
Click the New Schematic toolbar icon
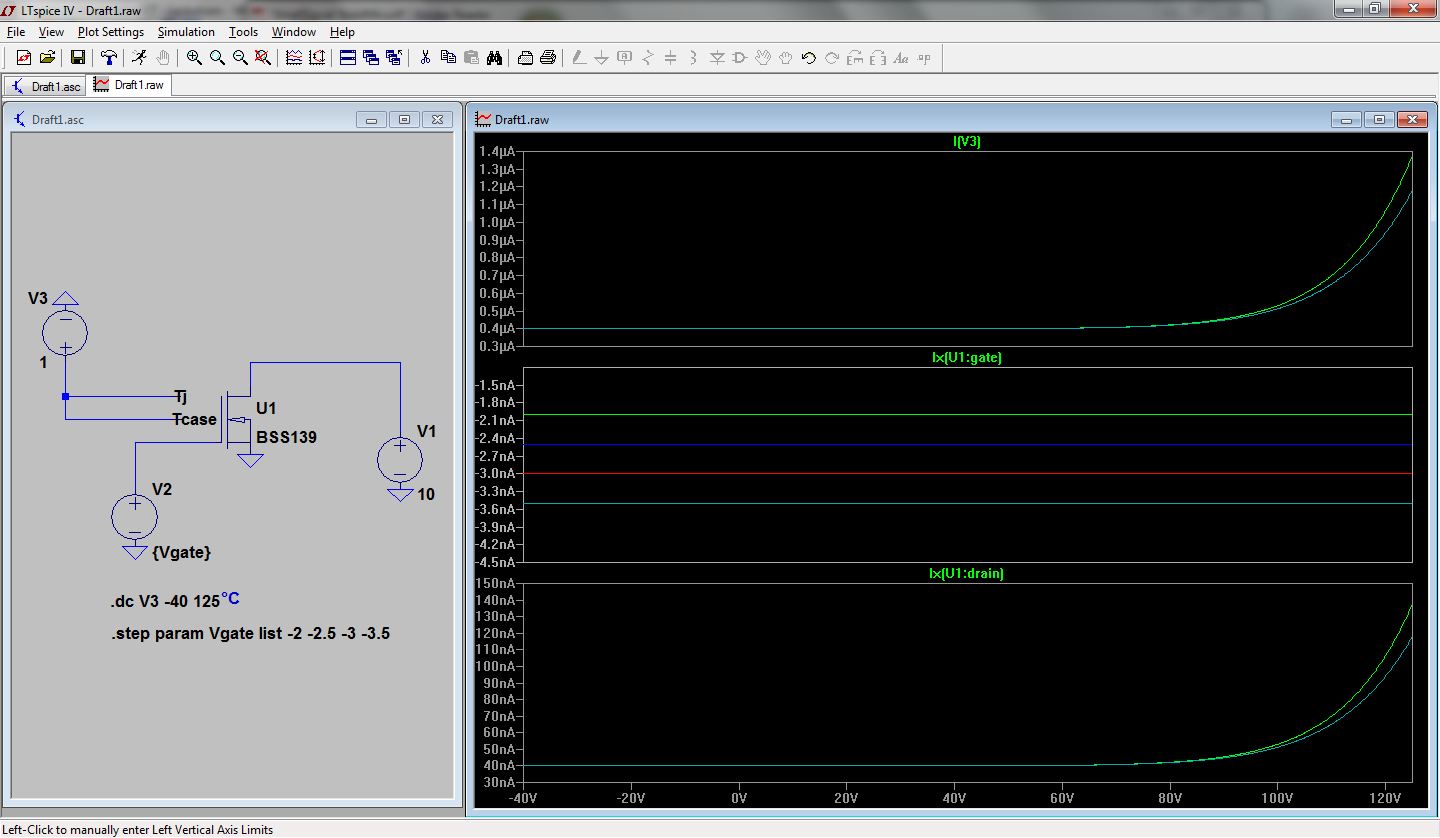[24, 58]
